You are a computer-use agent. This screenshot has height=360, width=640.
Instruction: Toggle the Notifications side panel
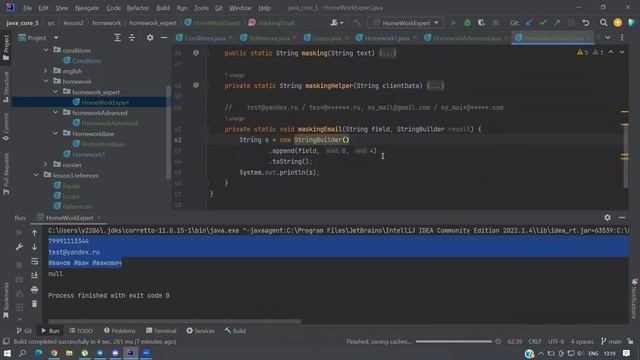(634, 299)
